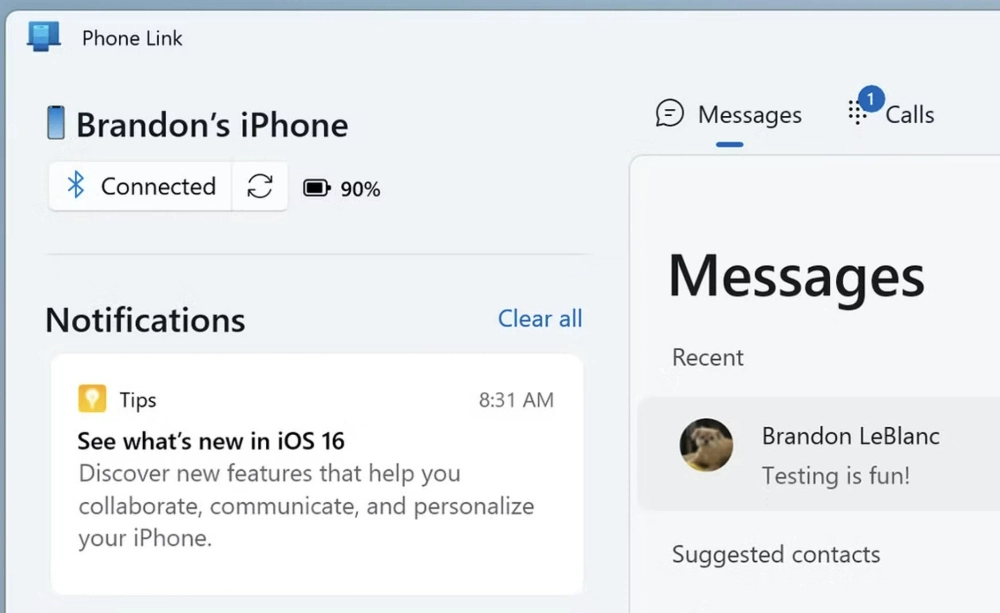Image resolution: width=1000 pixels, height=613 pixels.
Task: Click the battery level icon
Action: [x=317, y=188]
